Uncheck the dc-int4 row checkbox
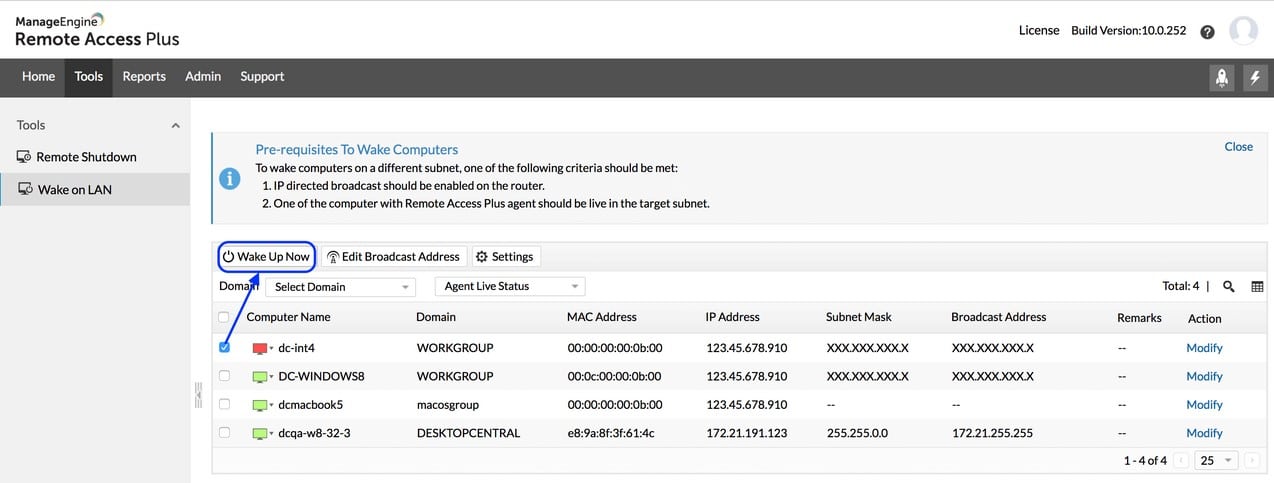This screenshot has height=483, width=1274. (x=224, y=347)
